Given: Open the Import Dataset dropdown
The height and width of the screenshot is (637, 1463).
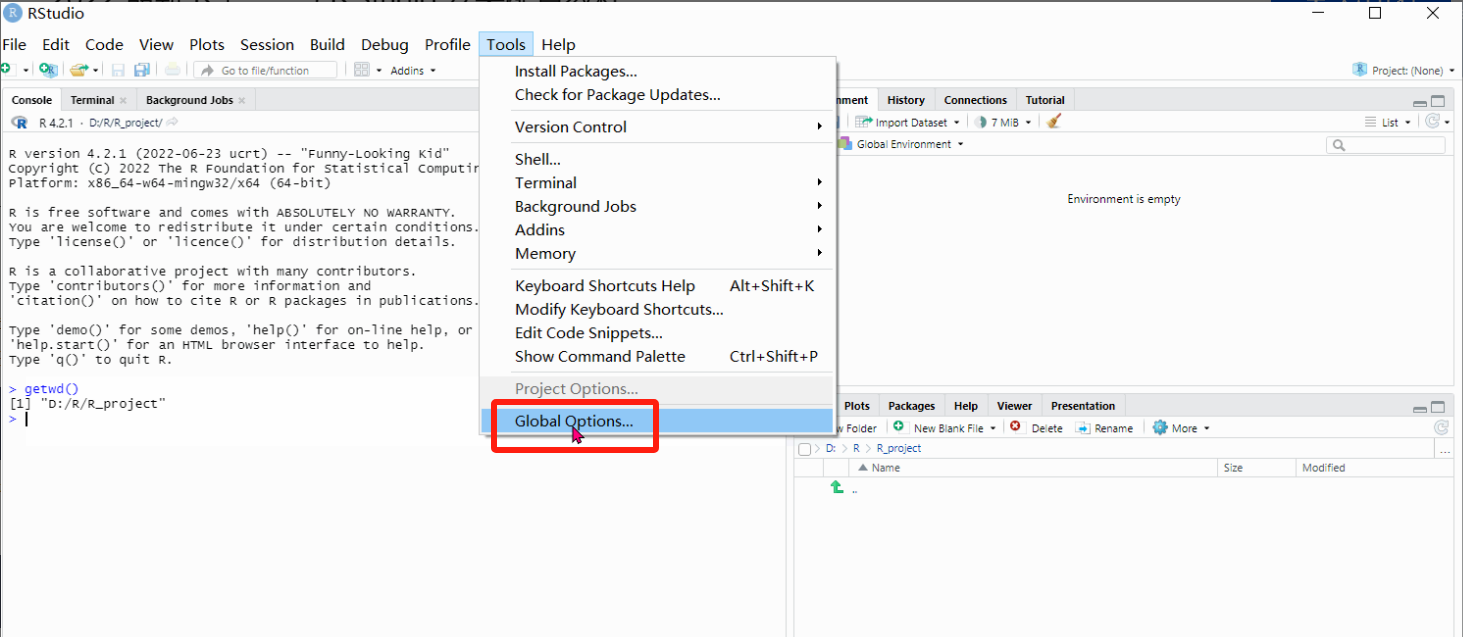Looking at the screenshot, I should (x=957, y=122).
